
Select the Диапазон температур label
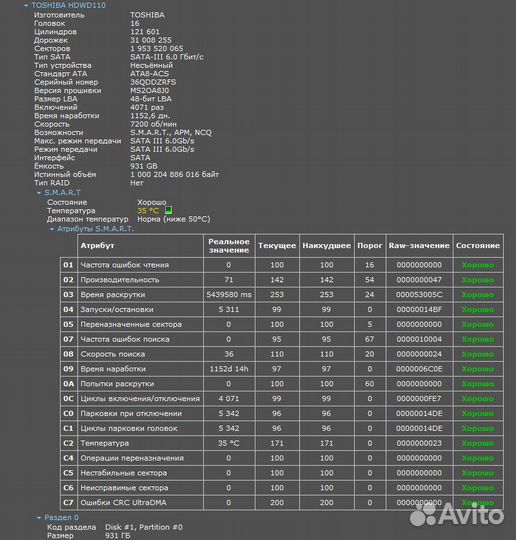pos(87,219)
